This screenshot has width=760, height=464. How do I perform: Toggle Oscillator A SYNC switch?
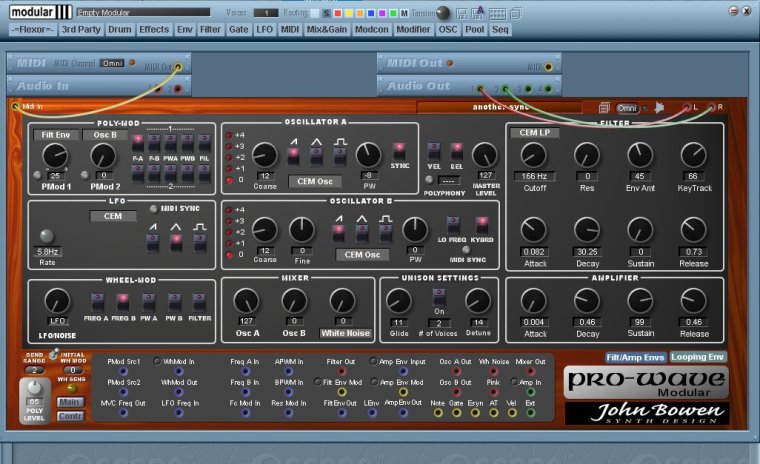[399, 152]
